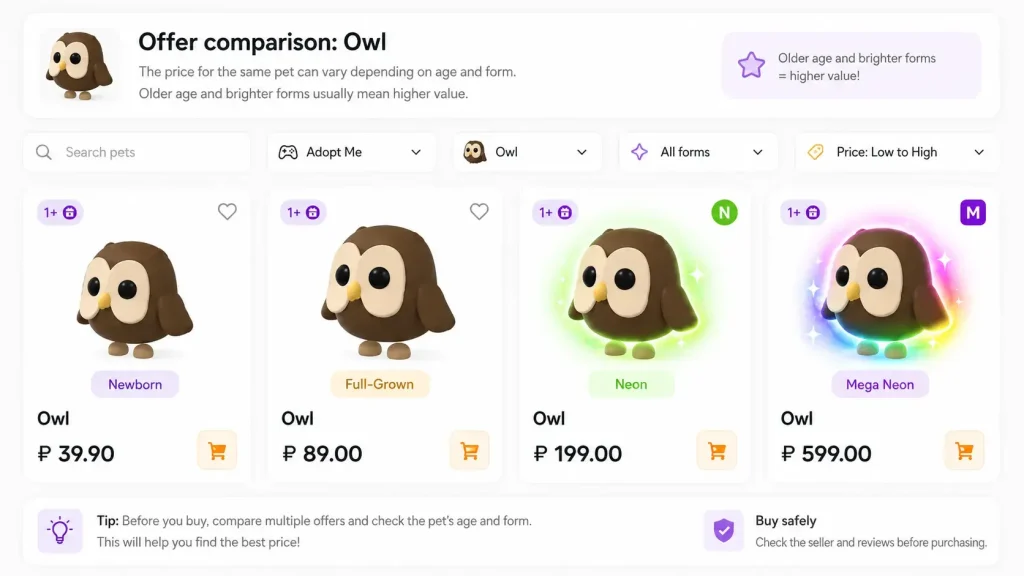Add the Mega Neon Owl to cart
1024x576 pixels.
click(x=964, y=451)
